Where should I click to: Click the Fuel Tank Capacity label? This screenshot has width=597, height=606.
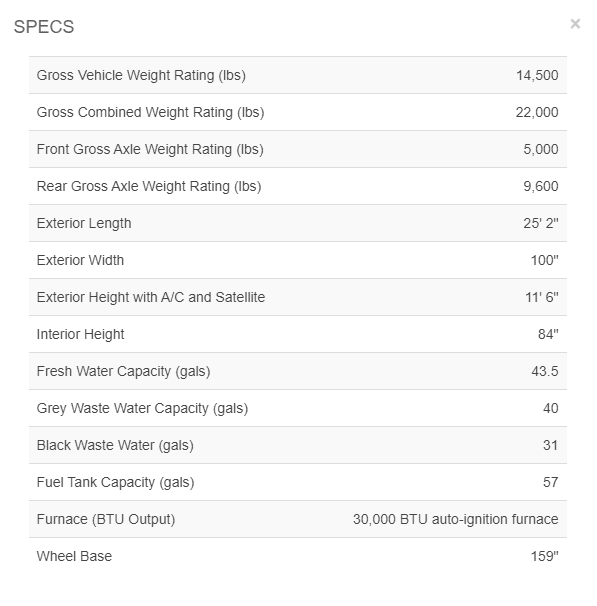(115, 482)
